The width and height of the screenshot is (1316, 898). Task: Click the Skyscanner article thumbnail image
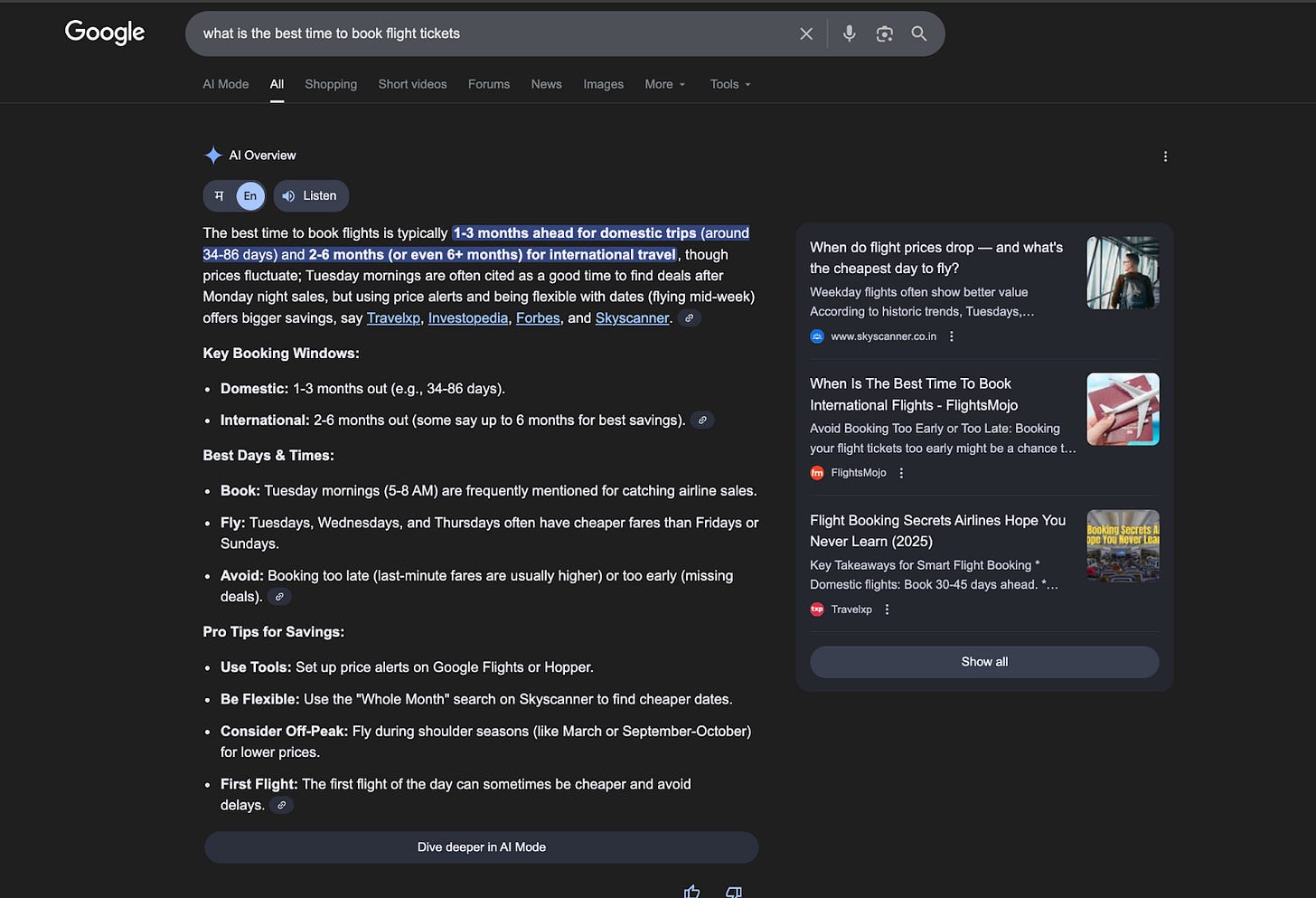1123,273
